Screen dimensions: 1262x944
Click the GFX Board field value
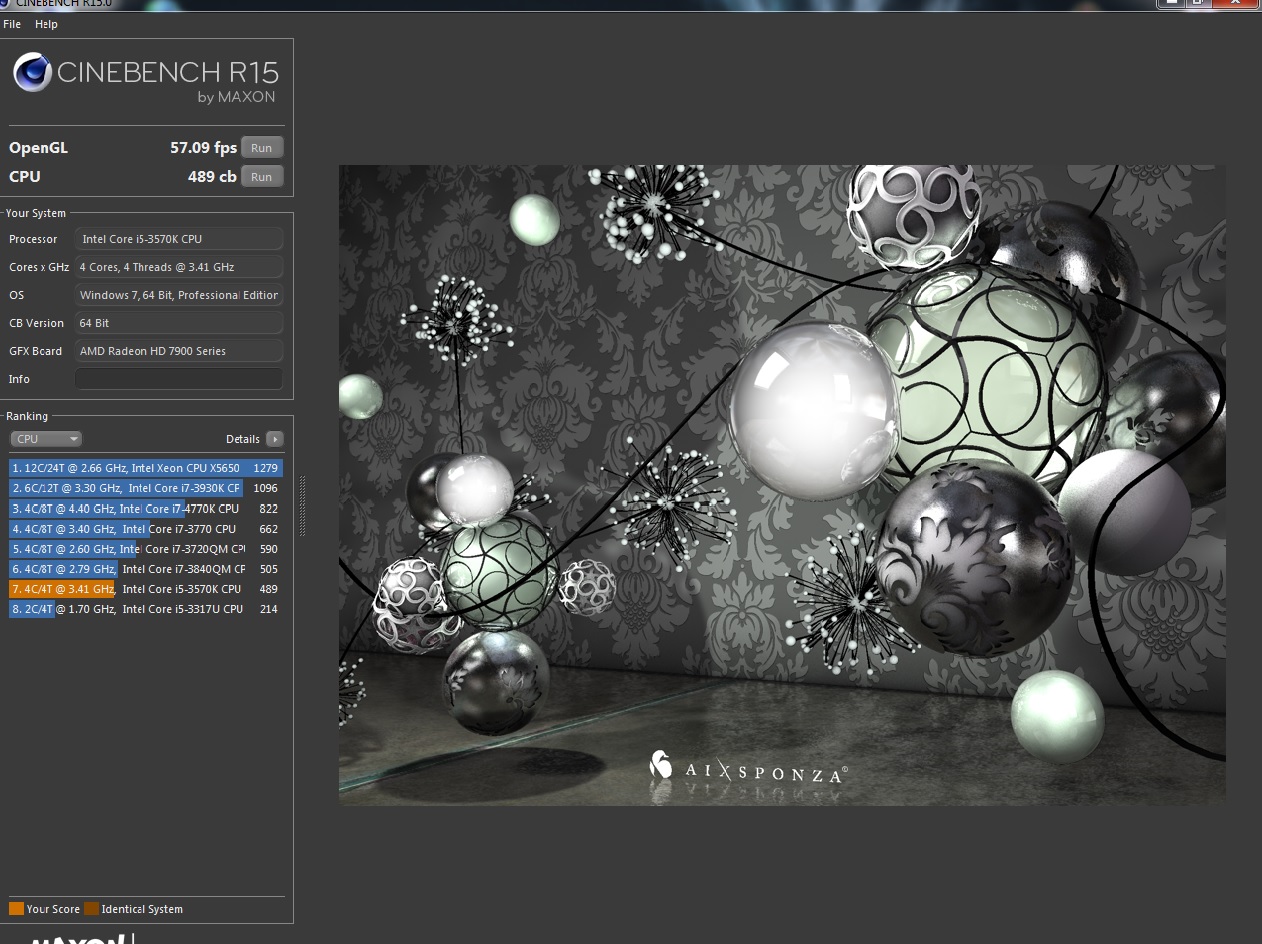179,351
